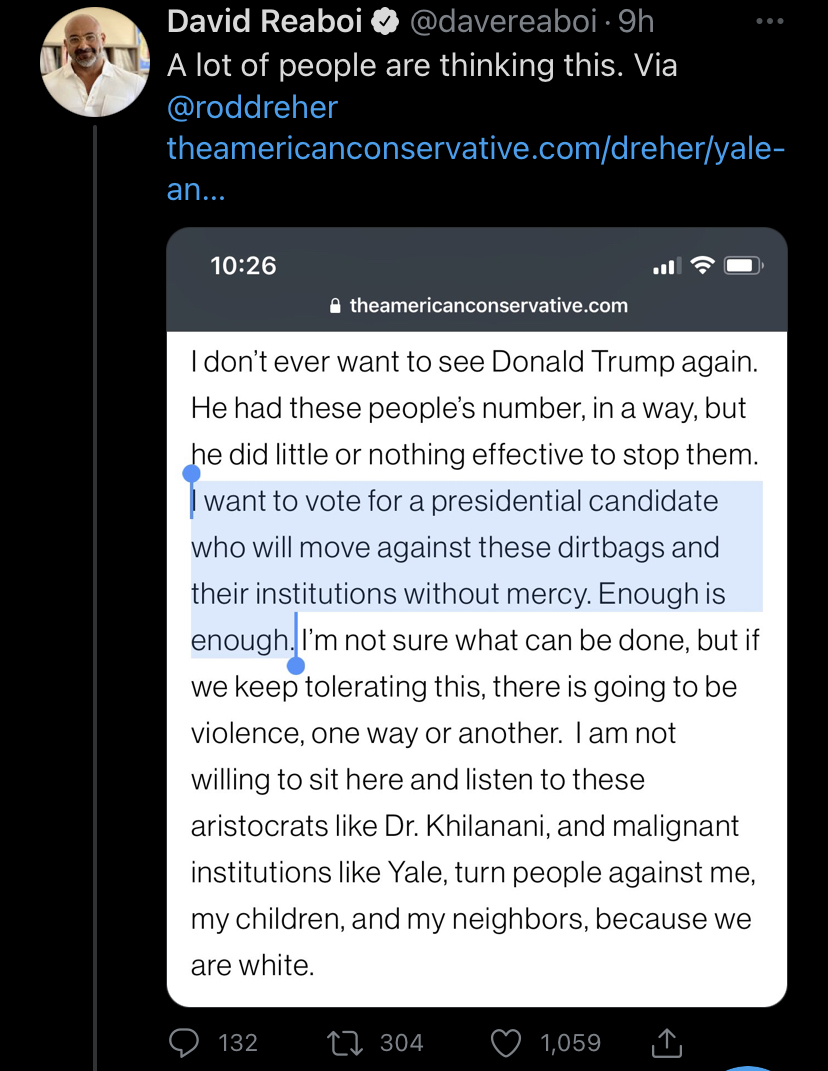Open the three-dot more options menu
Image resolution: width=828 pixels, height=1071 pixels.
pyautogui.click(x=770, y=22)
